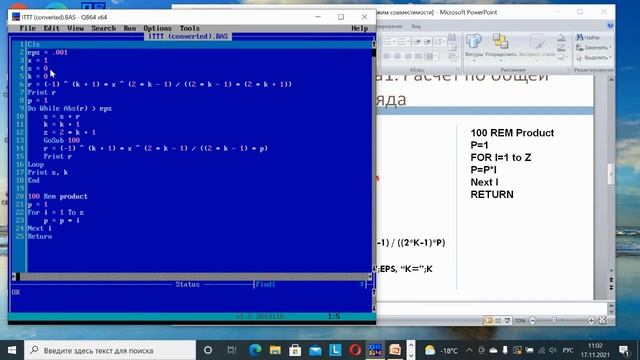Click the zoom in plus button in PowerPoint
640x360 pixels.
point(591,321)
